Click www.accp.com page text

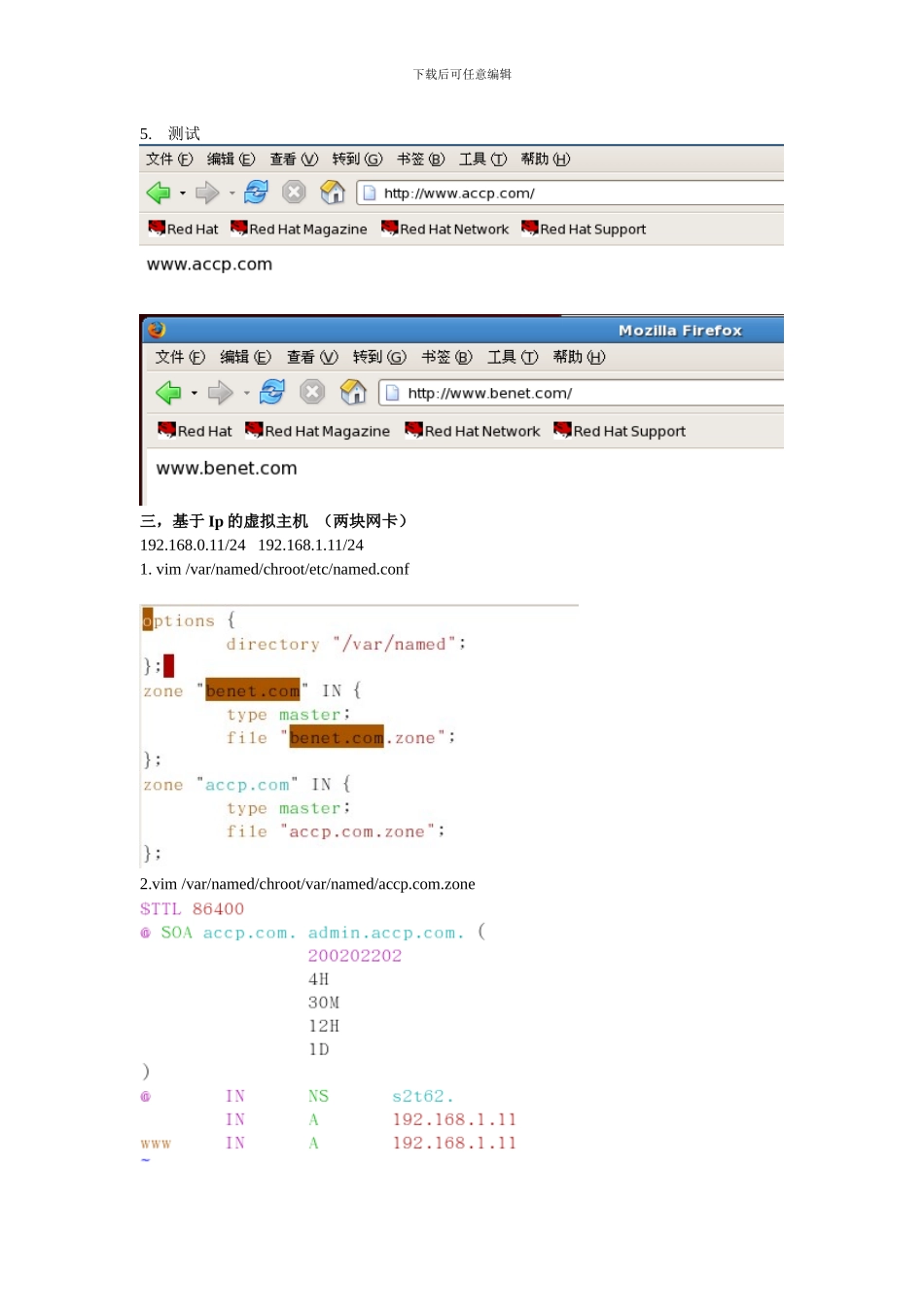coord(209,265)
